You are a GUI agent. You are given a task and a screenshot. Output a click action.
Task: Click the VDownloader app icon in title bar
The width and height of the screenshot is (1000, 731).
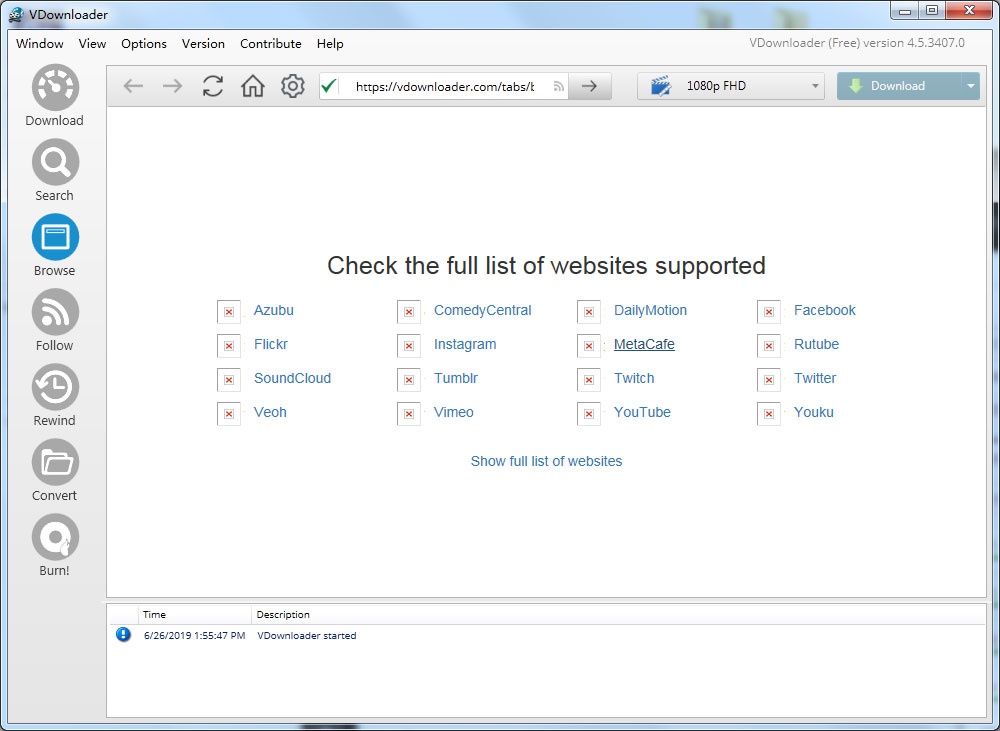[x=17, y=14]
